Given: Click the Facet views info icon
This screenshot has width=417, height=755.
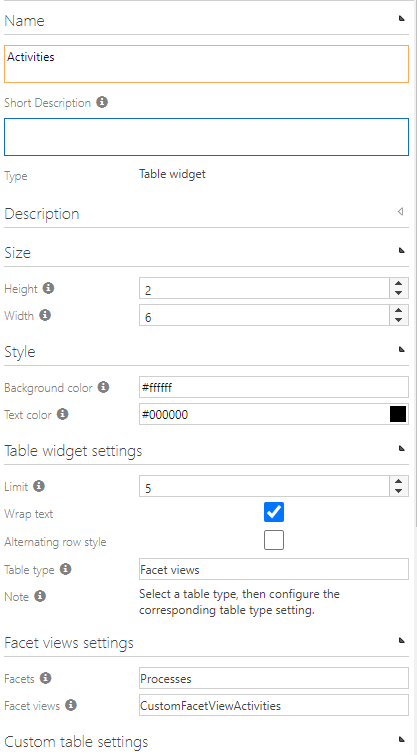Looking at the screenshot, I should point(71,705).
